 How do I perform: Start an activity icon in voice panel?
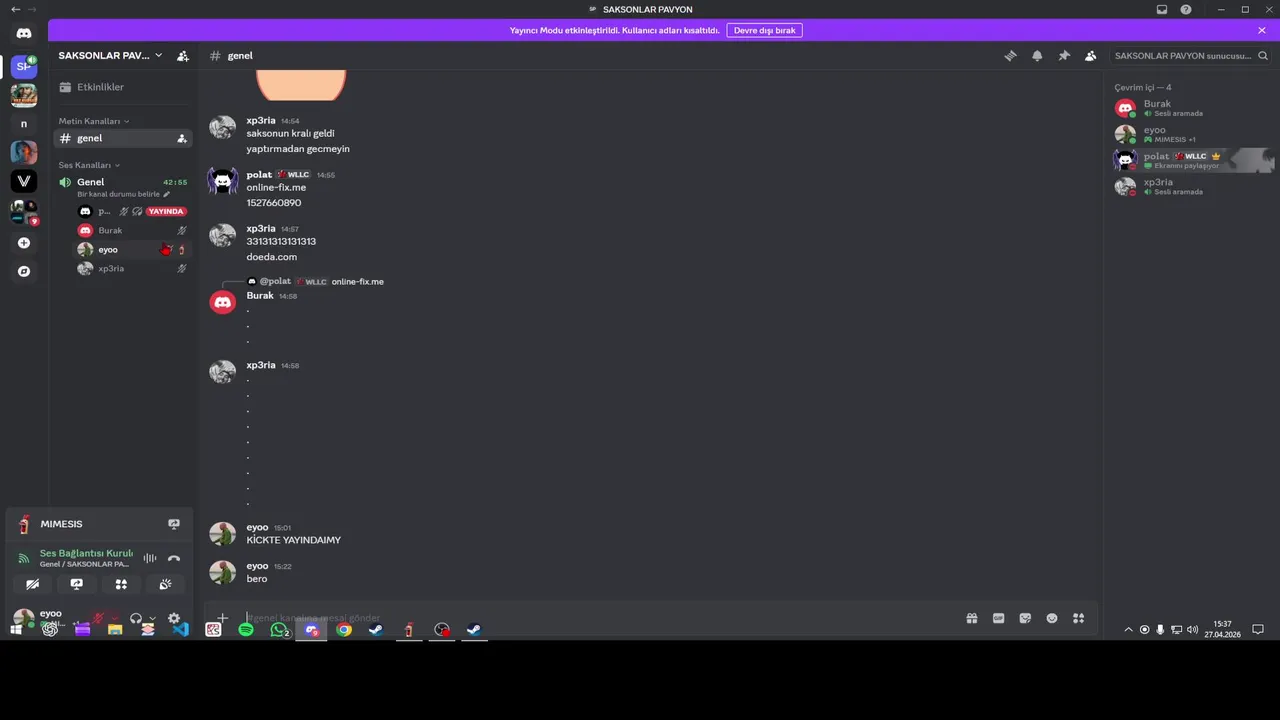[121, 584]
